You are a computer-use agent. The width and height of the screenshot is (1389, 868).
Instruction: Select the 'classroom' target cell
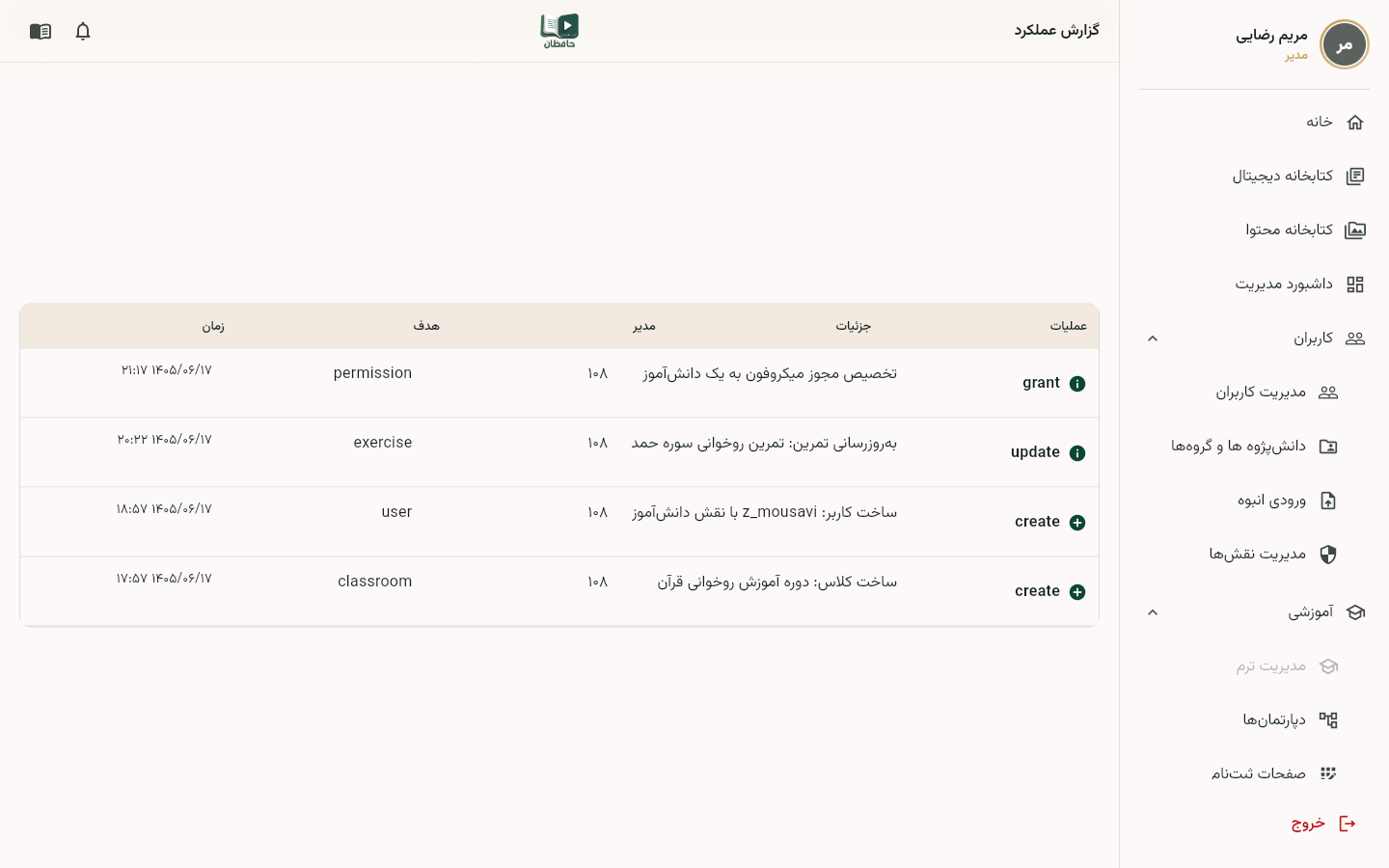point(375,582)
